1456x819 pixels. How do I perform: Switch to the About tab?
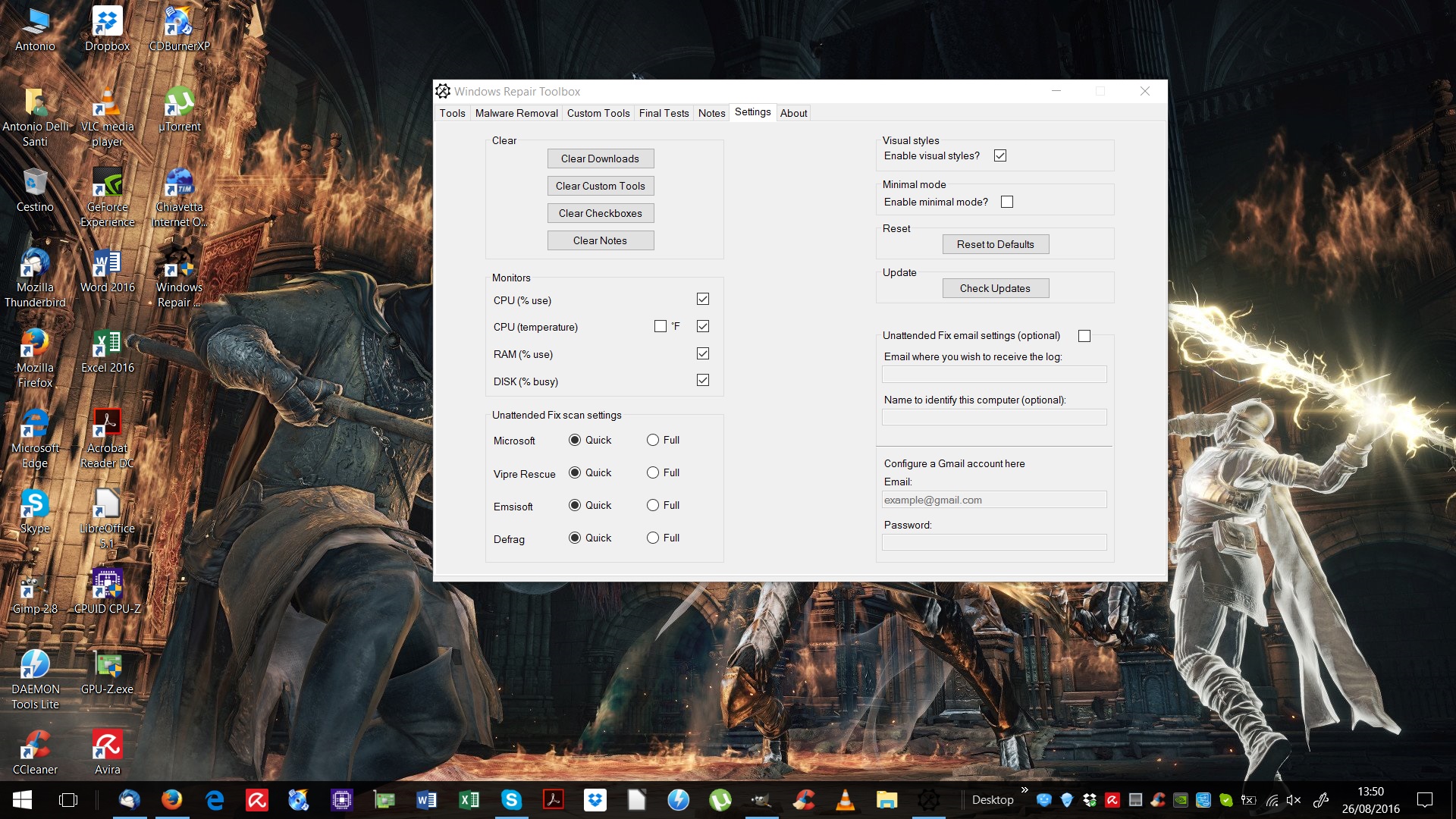793,113
